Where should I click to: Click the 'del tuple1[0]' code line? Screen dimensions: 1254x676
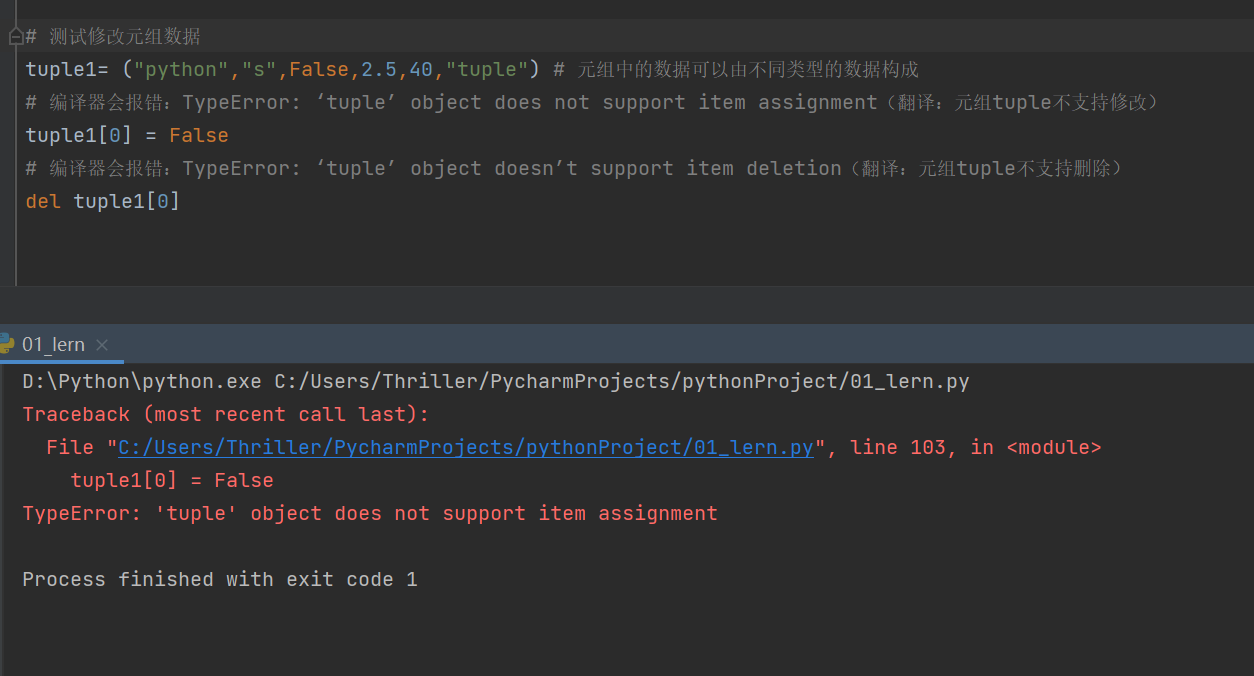coord(103,201)
